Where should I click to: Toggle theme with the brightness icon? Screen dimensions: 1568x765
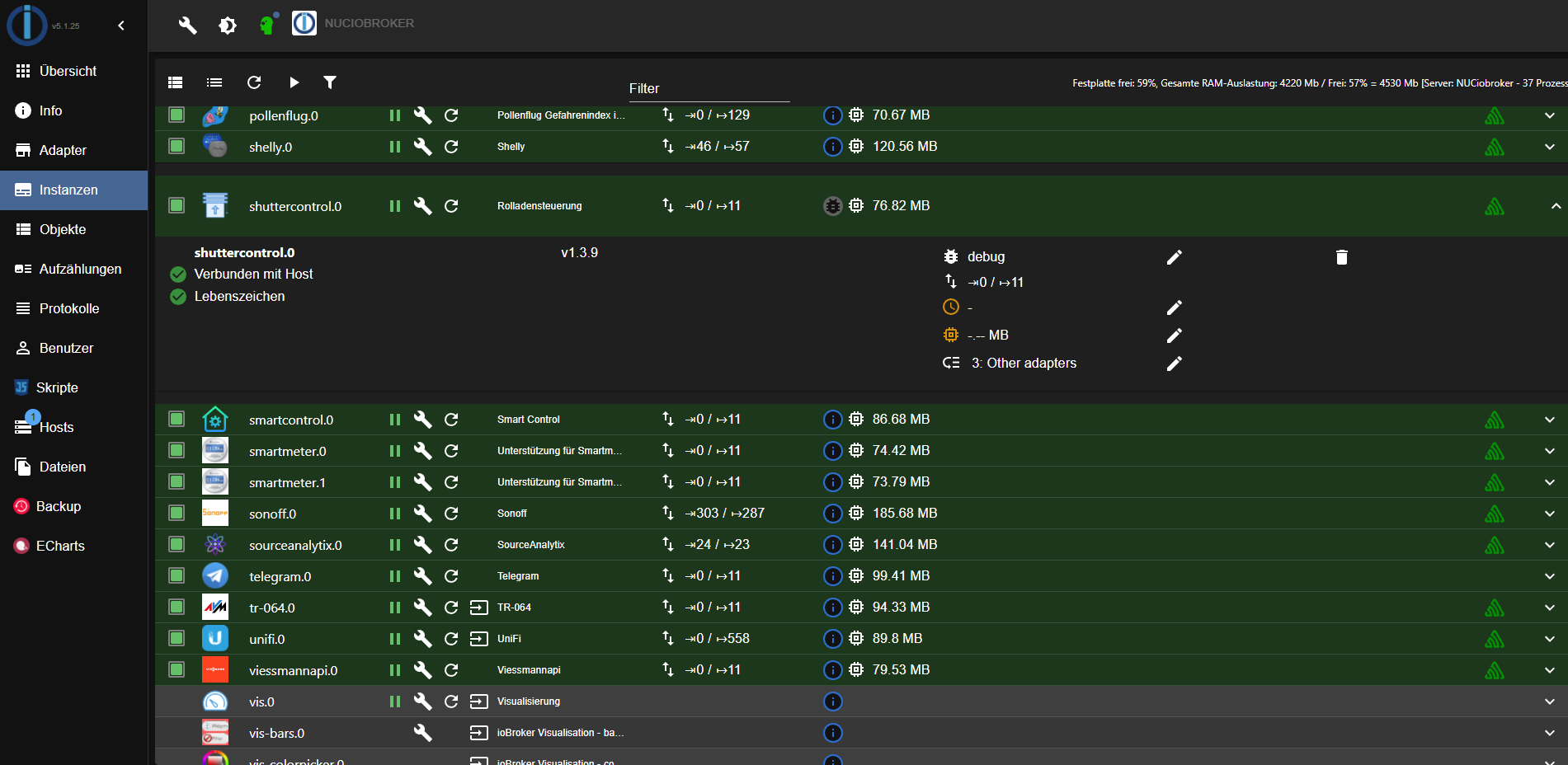[x=228, y=26]
